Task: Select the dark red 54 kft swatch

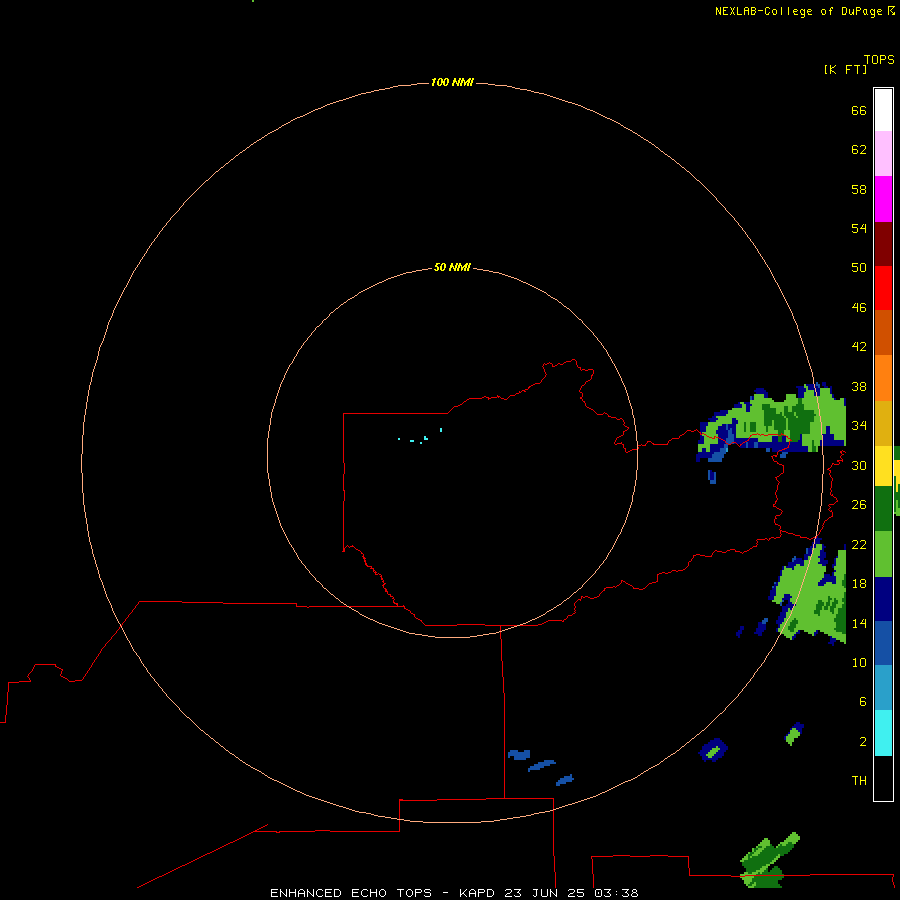Action: [x=883, y=244]
